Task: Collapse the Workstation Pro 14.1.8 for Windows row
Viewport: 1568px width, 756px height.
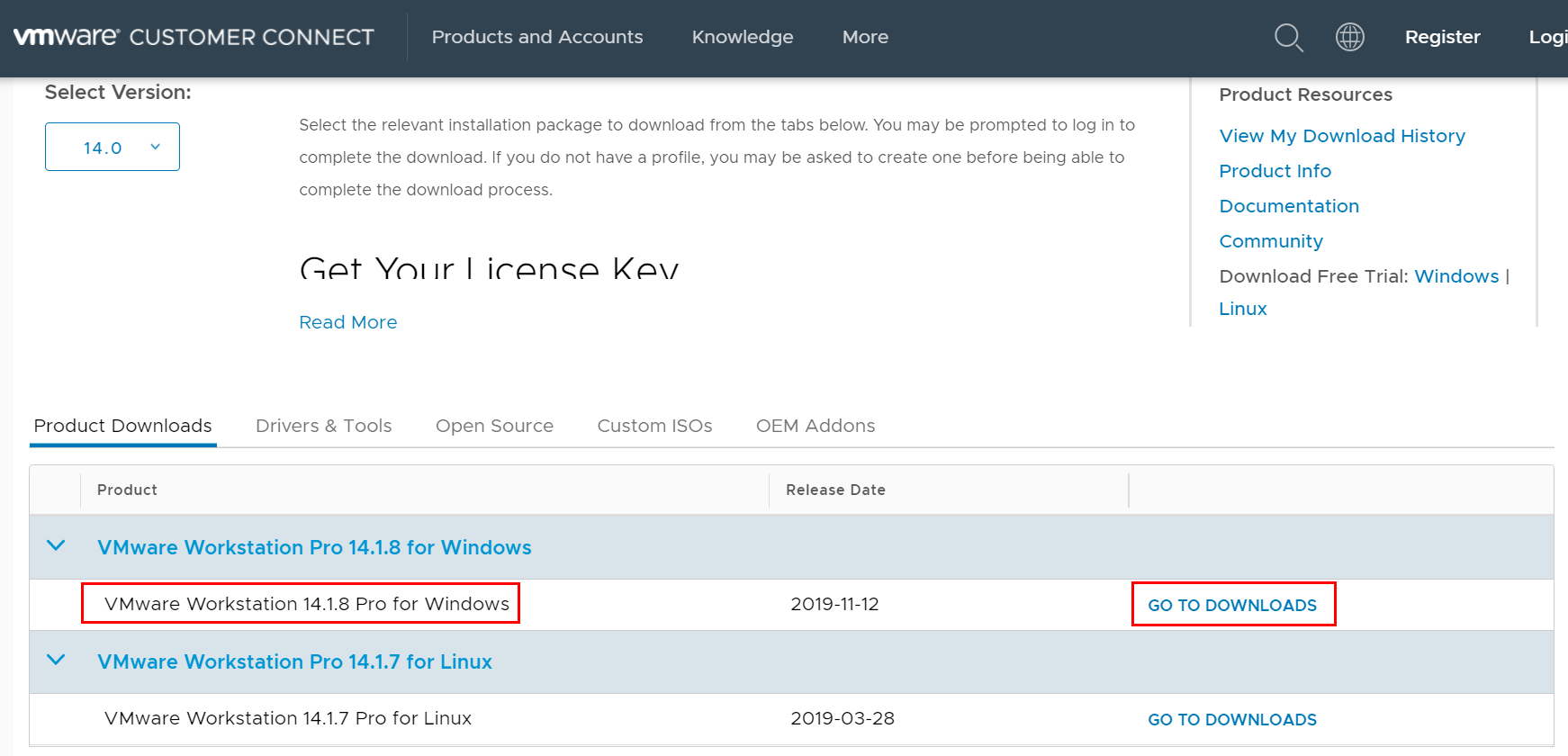Action: [56, 546]
